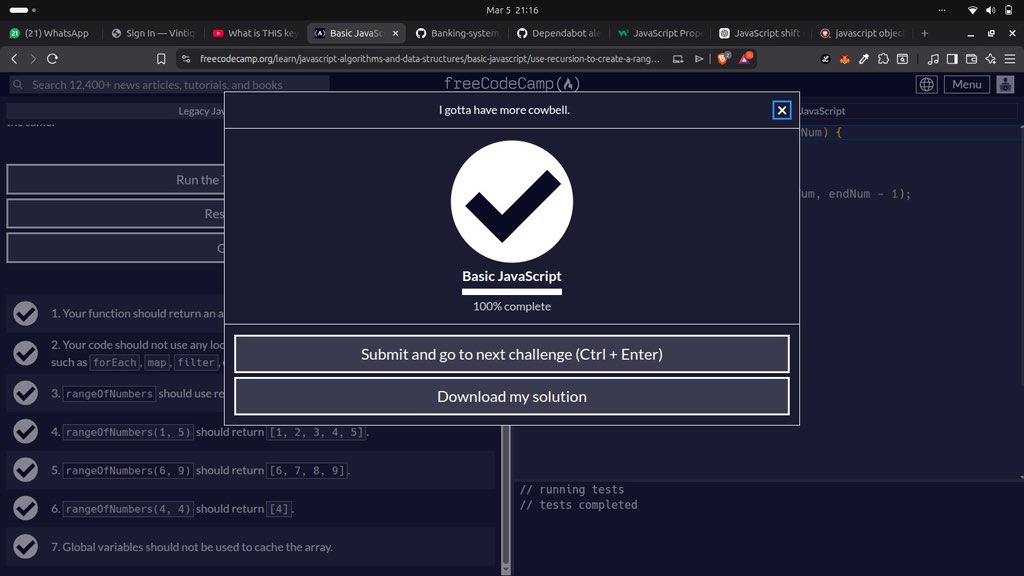Switch to the javascript object tab
Viewport: 1024px width, 576px height.
coord(863,33)
